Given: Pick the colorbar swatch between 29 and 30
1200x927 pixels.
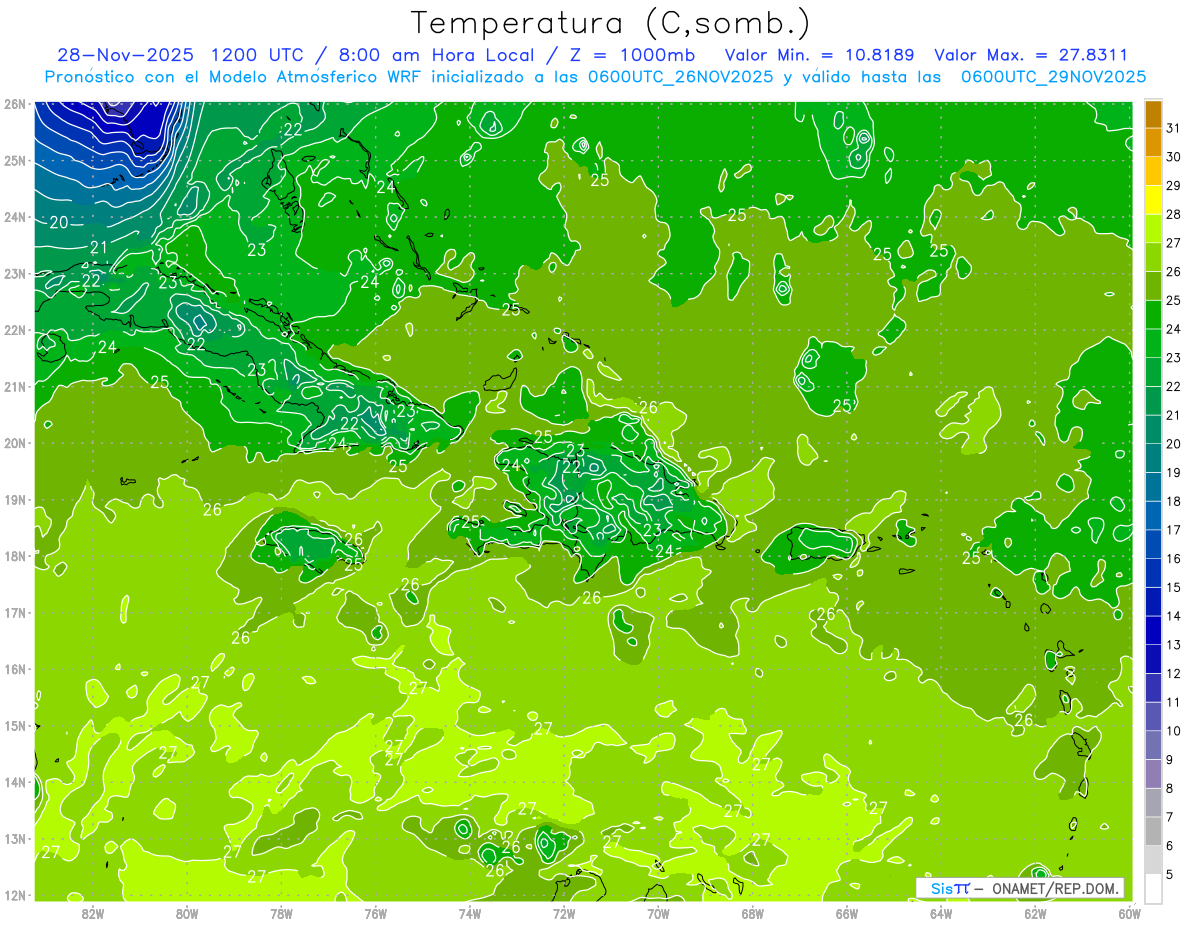Looking at the screenshot, I should pos(1153,171).
